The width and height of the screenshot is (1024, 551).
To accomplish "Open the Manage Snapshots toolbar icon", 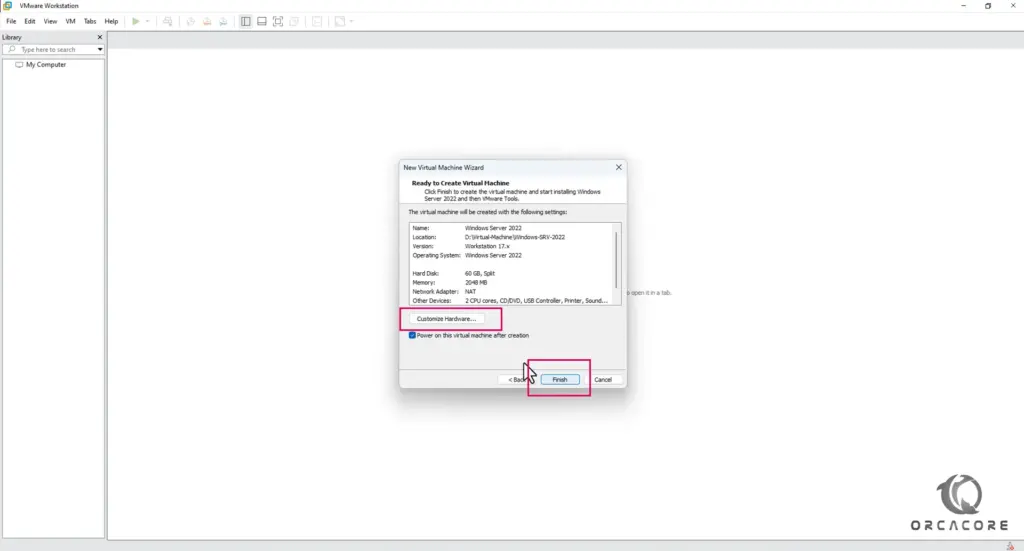I will [223, 22].
